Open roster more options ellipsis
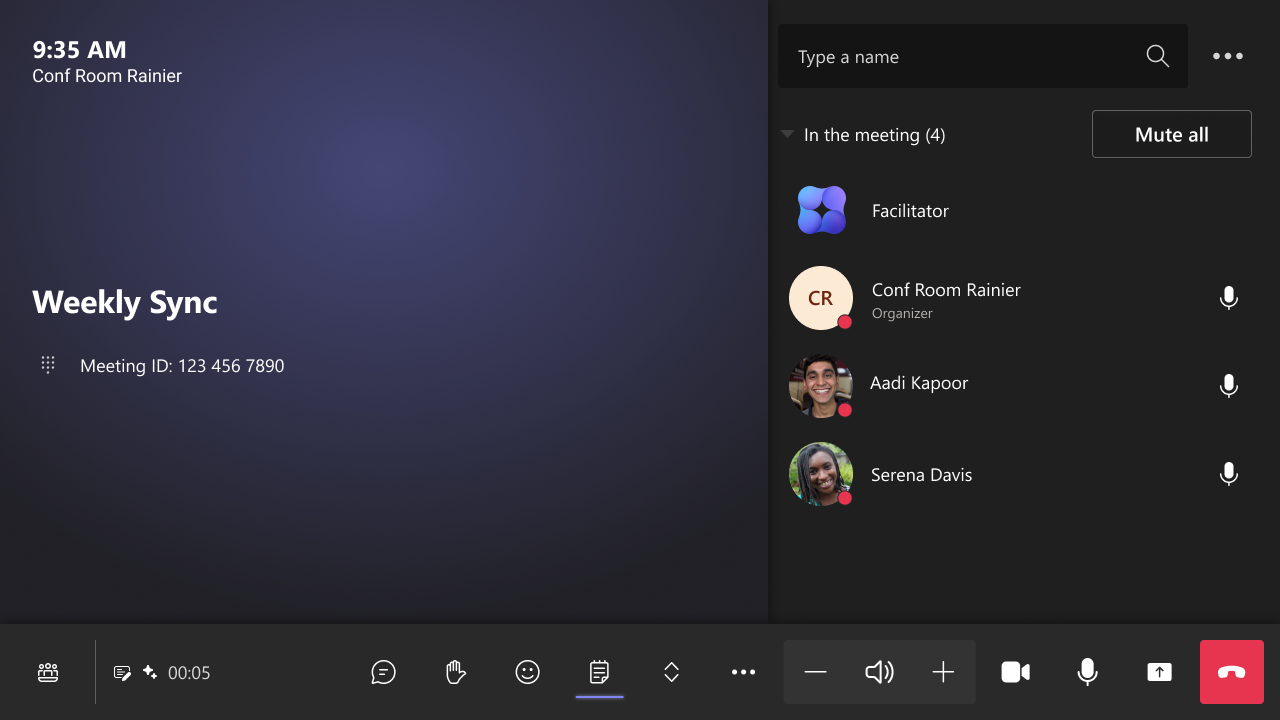This screenshot has height=720, width=1280. pos(1228,56)
